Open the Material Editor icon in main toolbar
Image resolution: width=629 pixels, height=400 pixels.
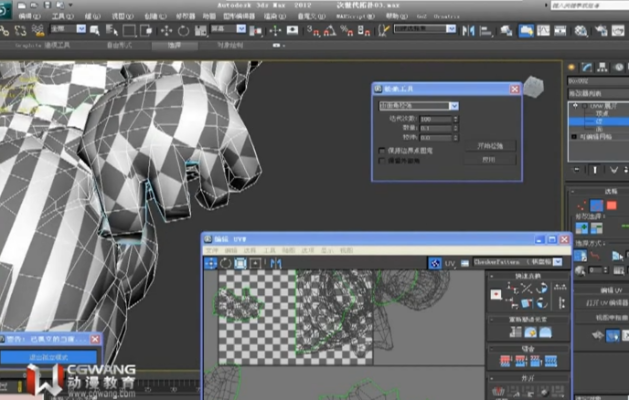(x=580, y=30)
